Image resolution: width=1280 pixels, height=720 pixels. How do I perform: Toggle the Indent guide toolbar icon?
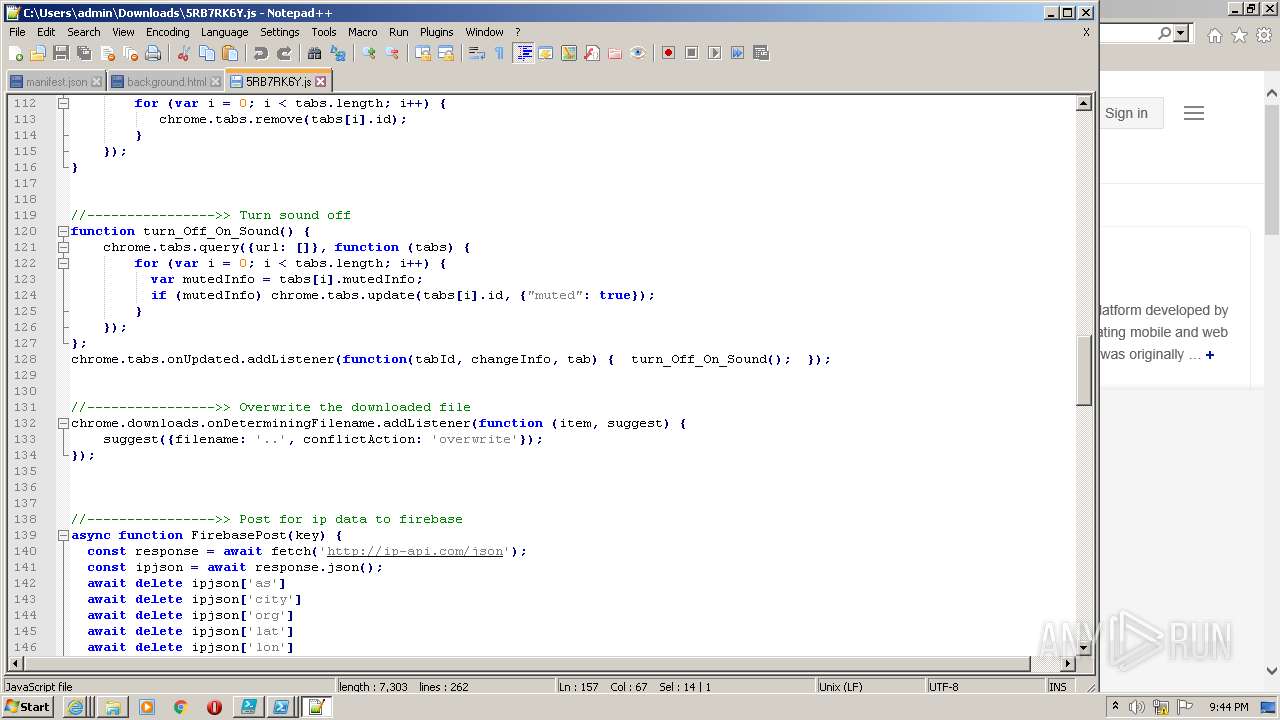523,53
